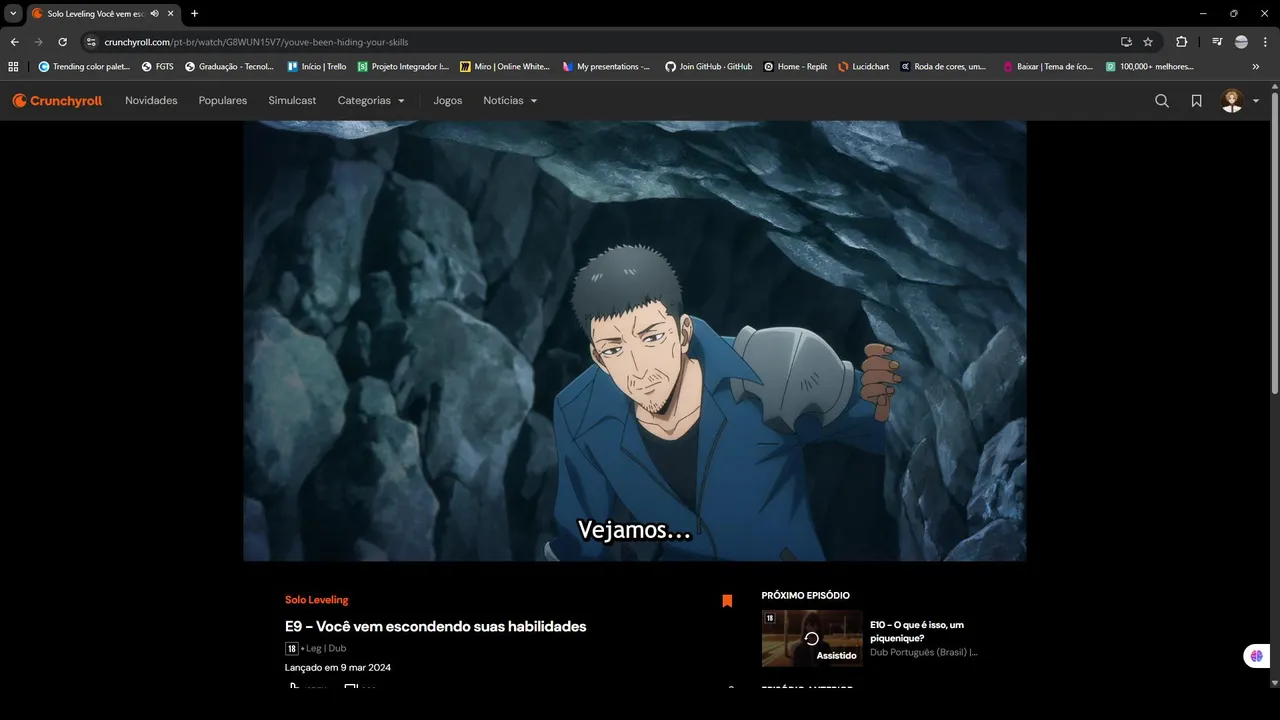1280x720 pixels.
Task: Go to Populares section
Action: point(223,101)
